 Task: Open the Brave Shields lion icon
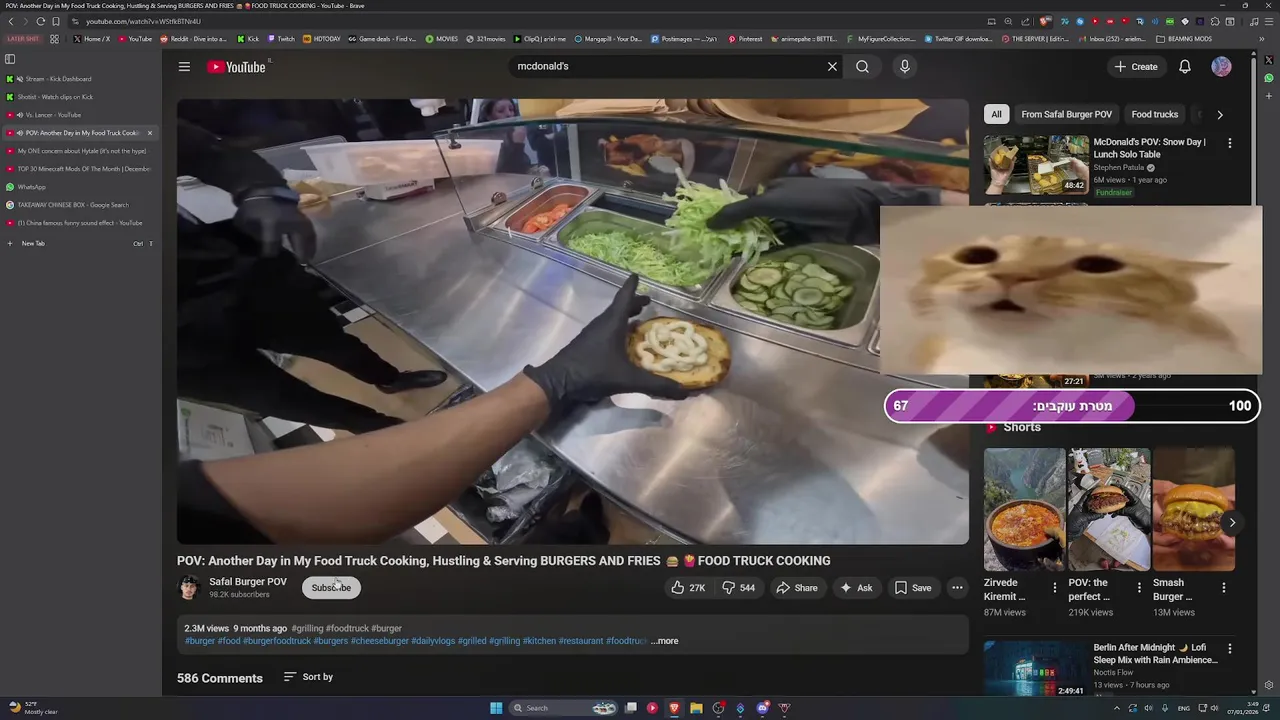coord(1045,21)
